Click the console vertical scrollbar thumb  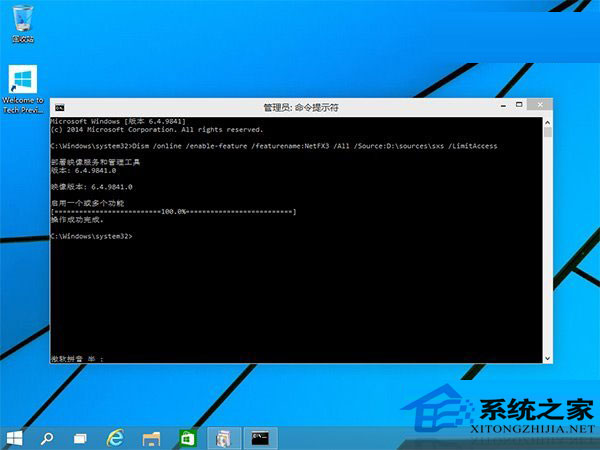tap(548, 132)
